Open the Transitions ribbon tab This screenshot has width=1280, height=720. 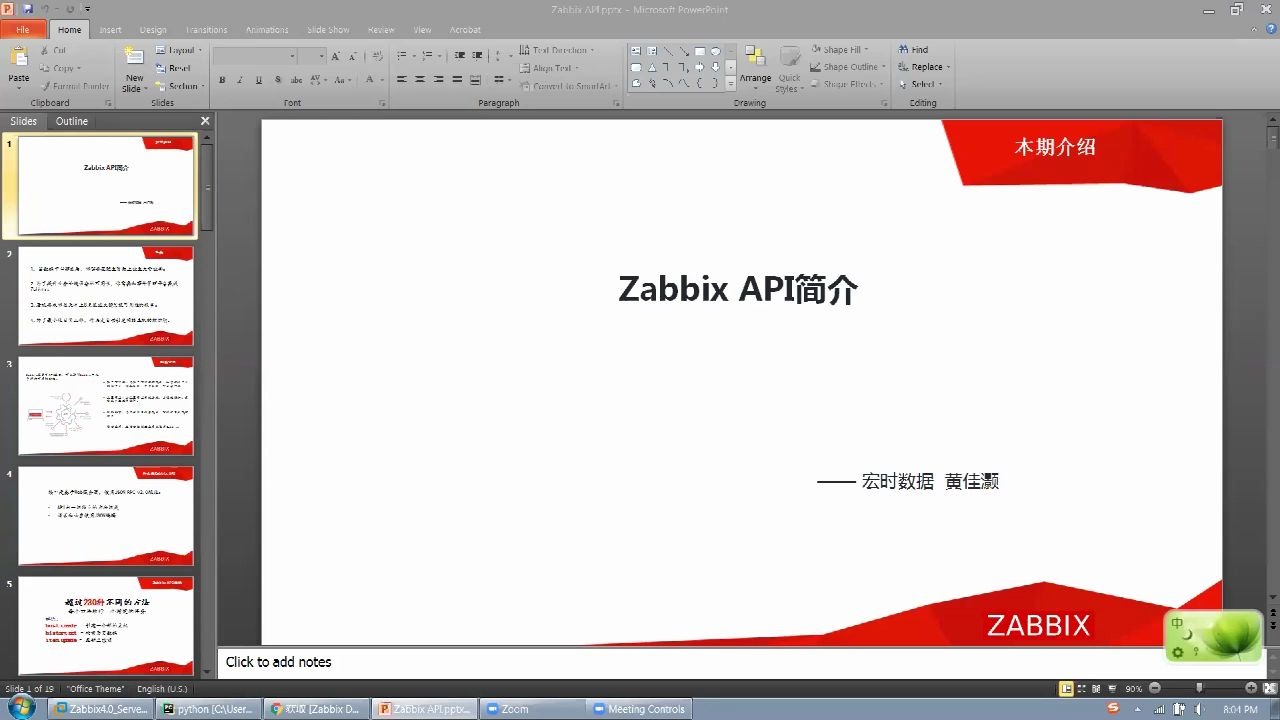[206, 30]
